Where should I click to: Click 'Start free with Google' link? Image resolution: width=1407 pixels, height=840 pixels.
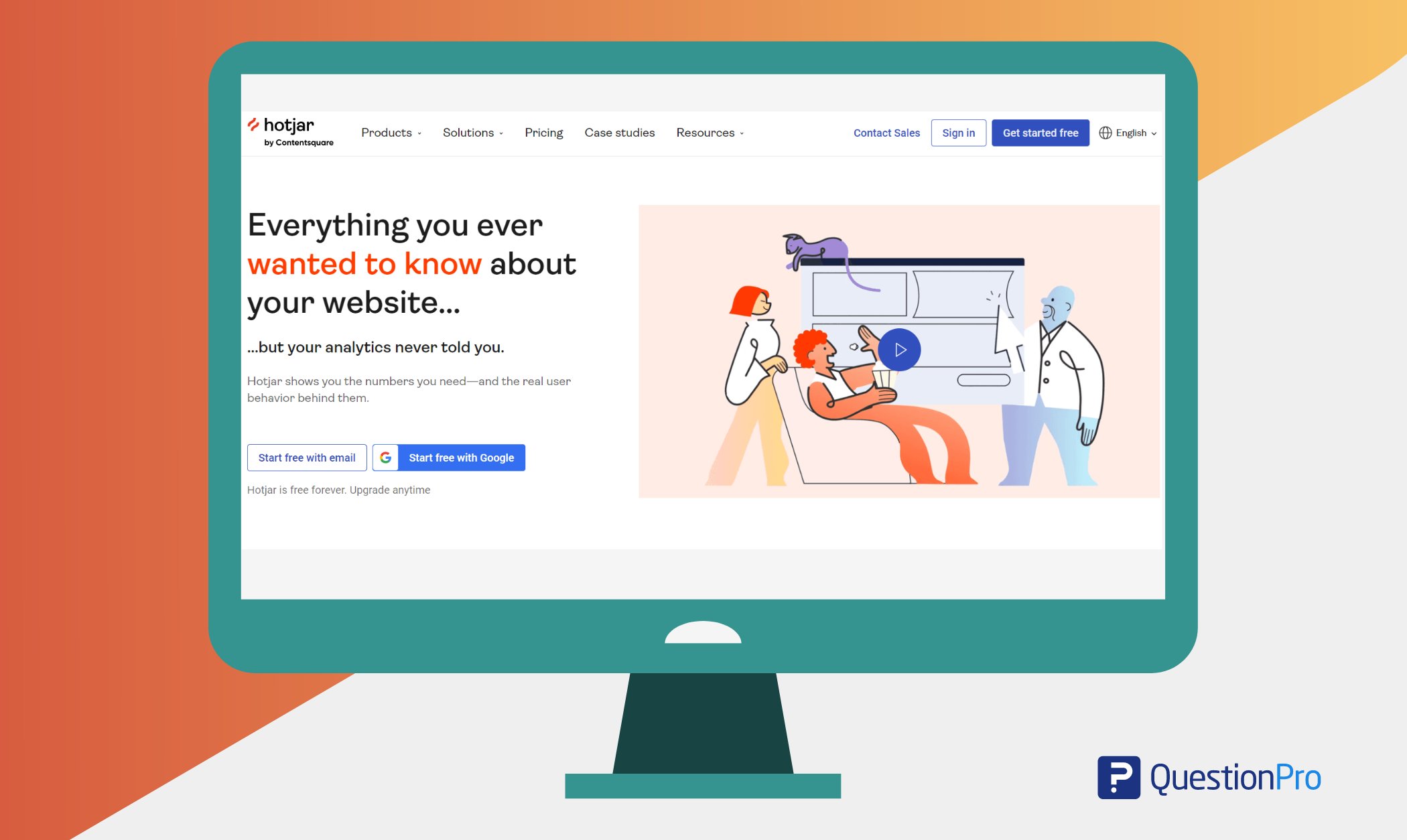point(448,457)
